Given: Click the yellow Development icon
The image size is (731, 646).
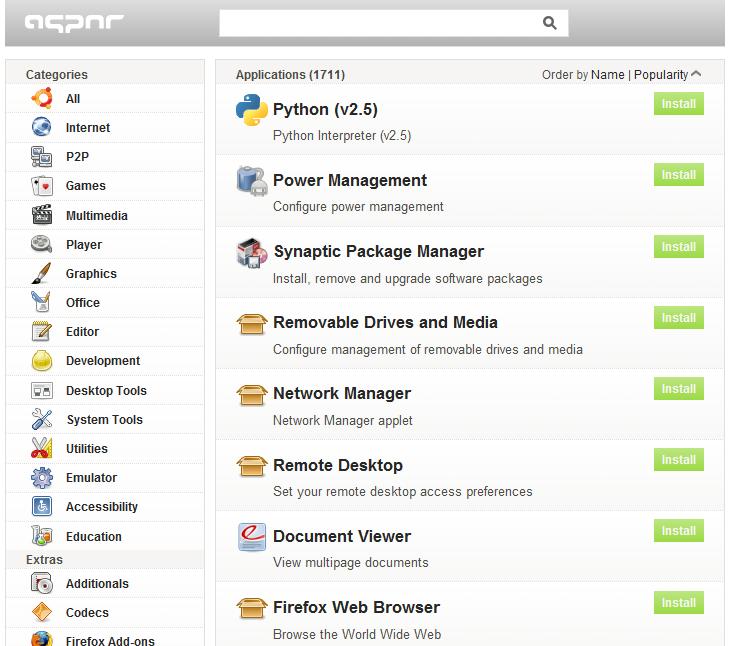Looking at the screenshot, I should (42, 361).
